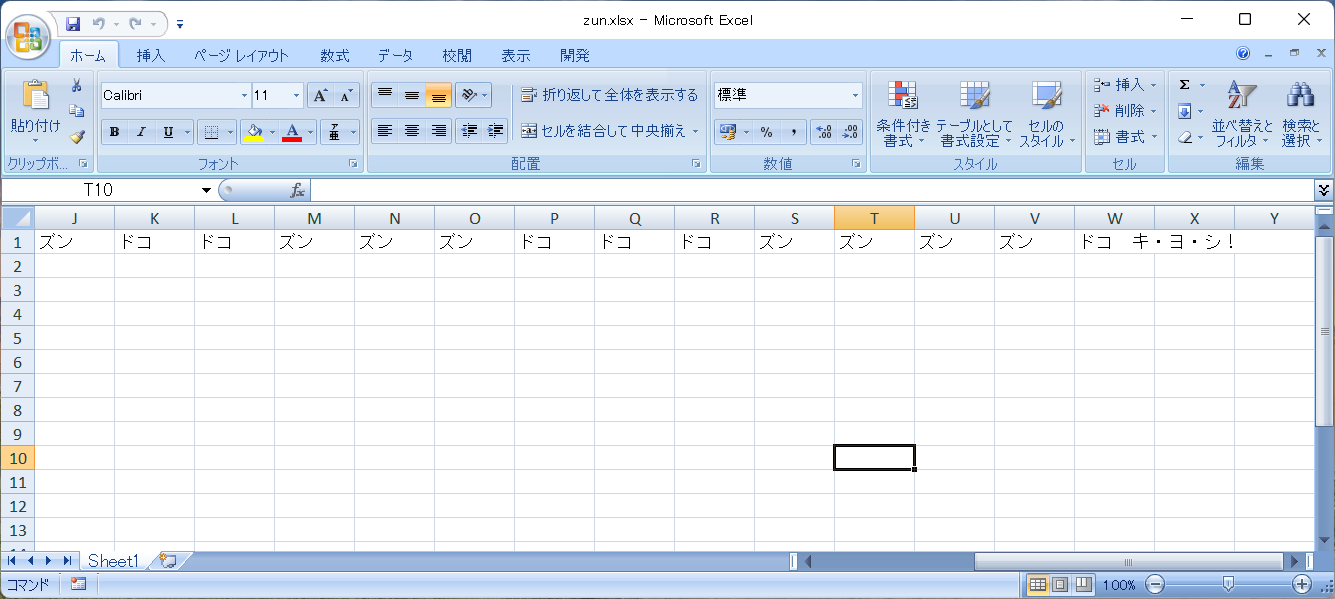Select column T header
The image size is (1335, 599).
pyautogui.click(x=874, y=218)
